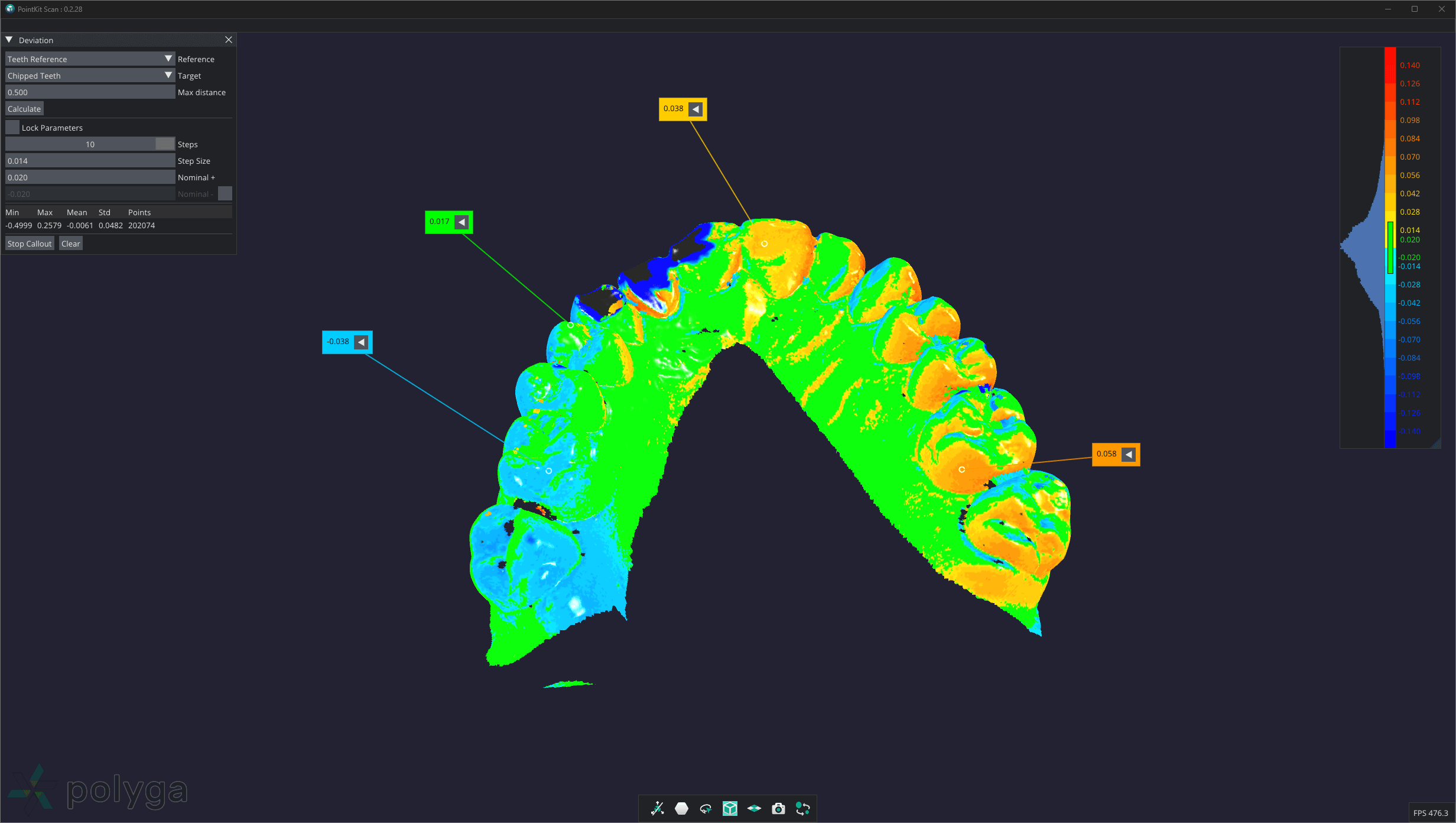Click the Max distance value field
The height and width of the screenshot is (823, 1456).
[x=90, y=92]
